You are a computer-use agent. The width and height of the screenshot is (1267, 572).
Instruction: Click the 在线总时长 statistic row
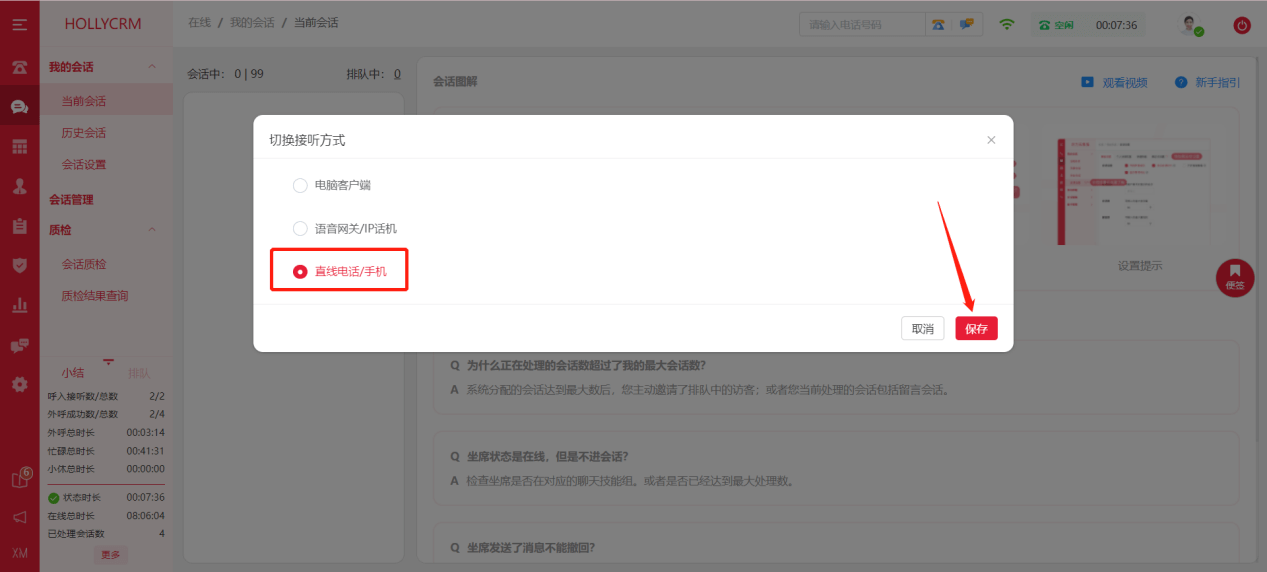point(106,516)
